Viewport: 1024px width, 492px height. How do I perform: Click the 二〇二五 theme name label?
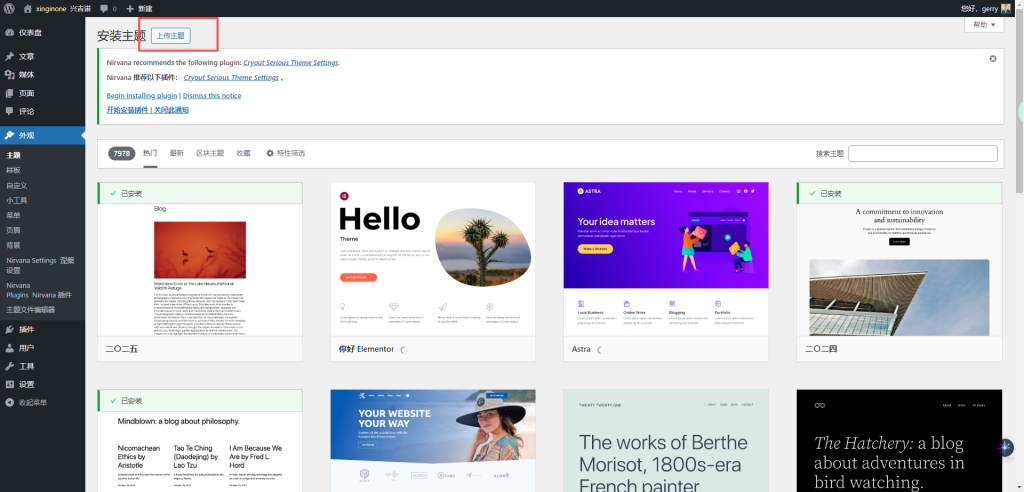[121, 350]
